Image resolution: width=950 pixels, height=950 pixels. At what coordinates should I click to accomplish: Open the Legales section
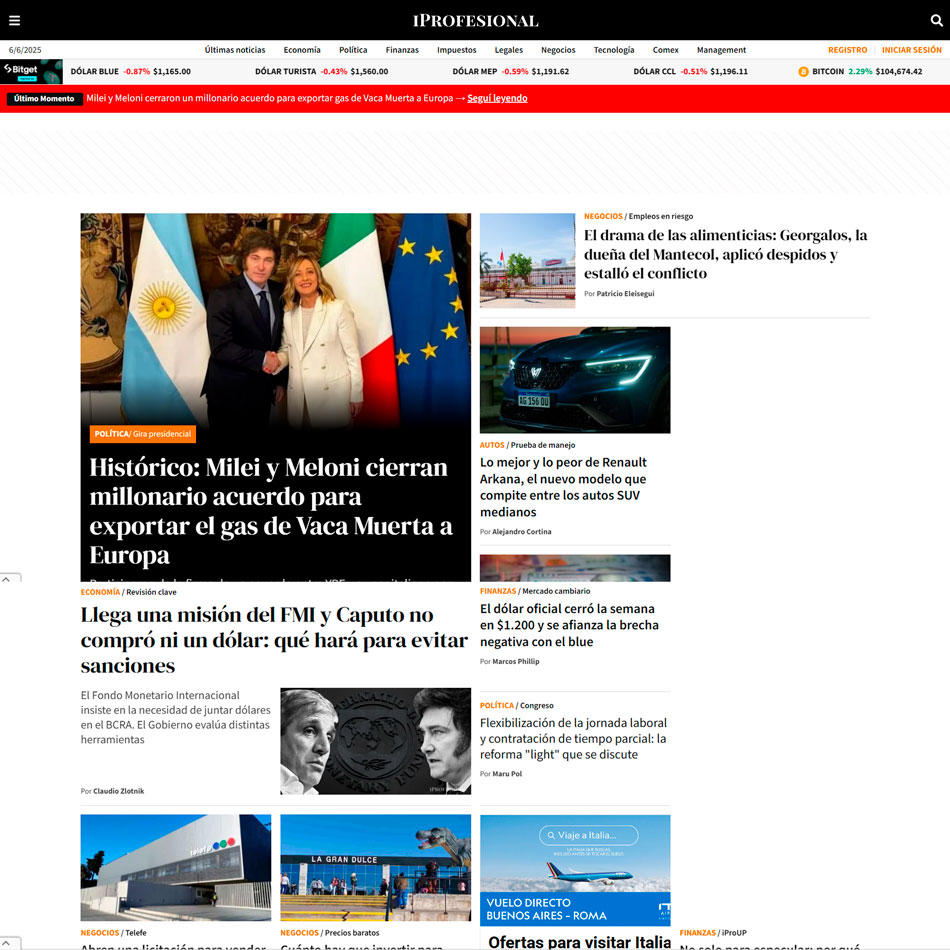tap(509, 50)
